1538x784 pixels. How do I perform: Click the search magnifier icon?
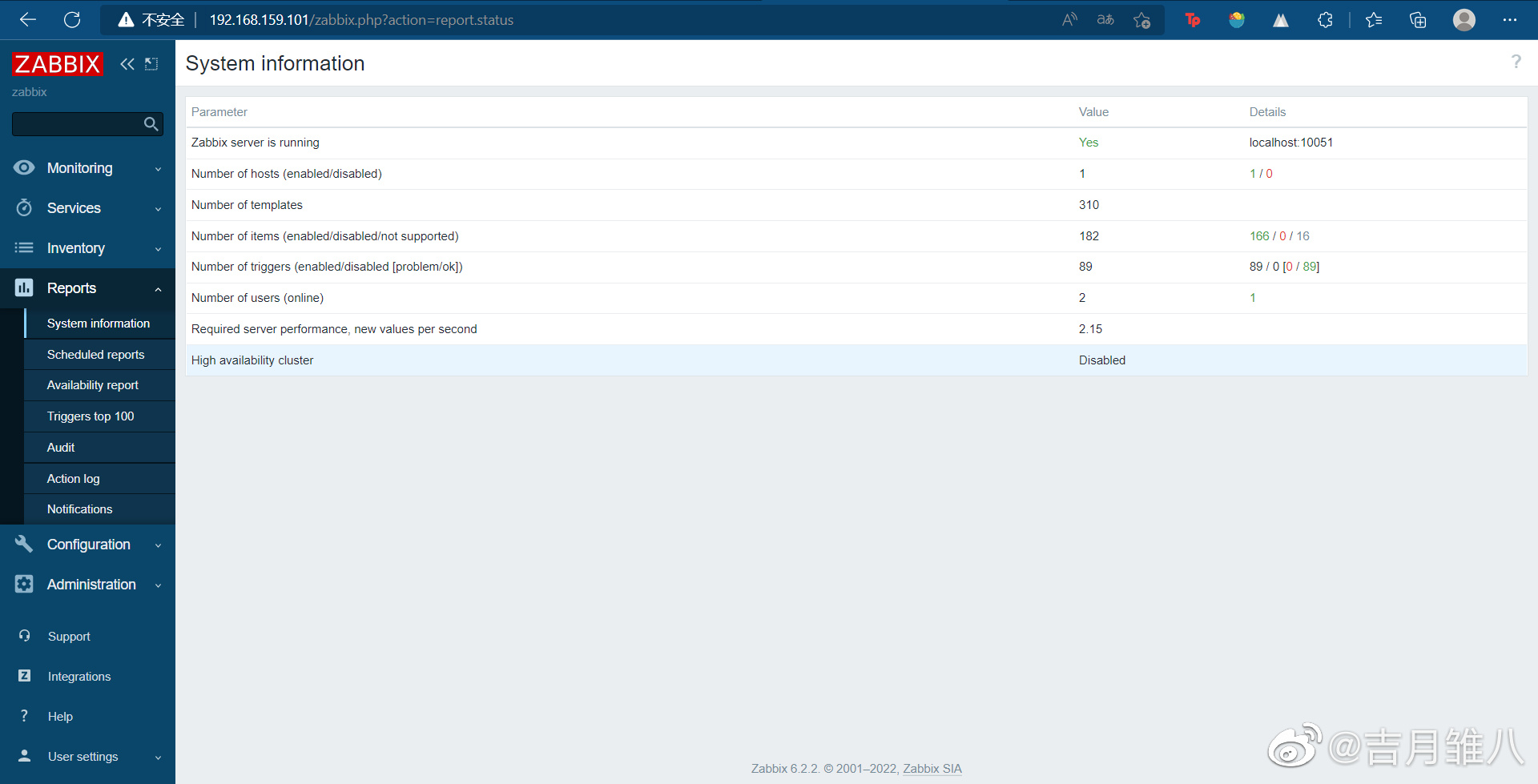point(151,124)
